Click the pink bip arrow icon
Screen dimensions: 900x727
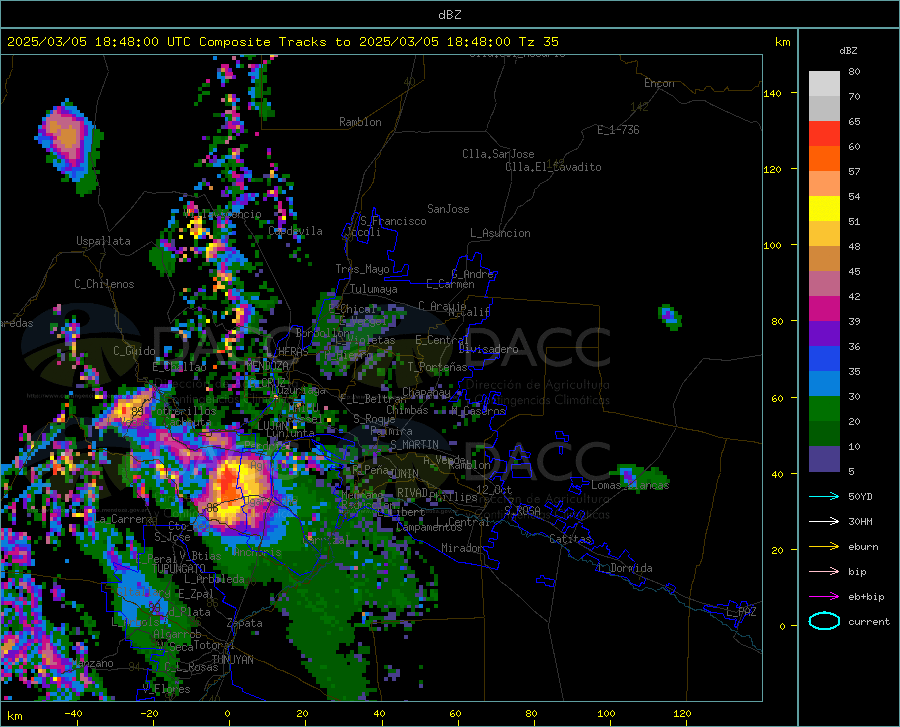(824, 572)
